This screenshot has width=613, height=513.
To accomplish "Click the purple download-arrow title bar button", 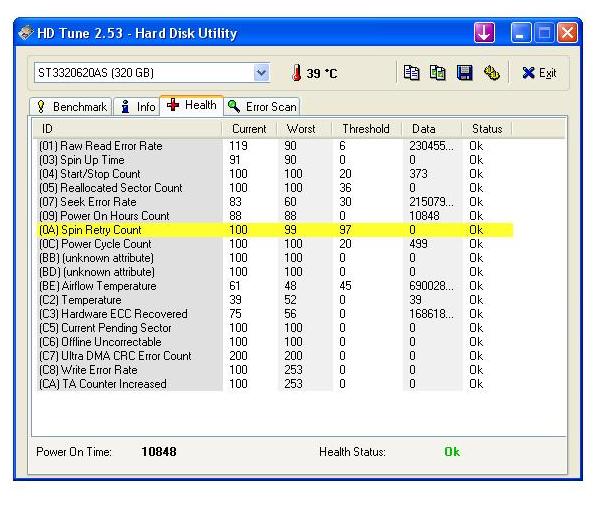I will [x=484, y=32].
